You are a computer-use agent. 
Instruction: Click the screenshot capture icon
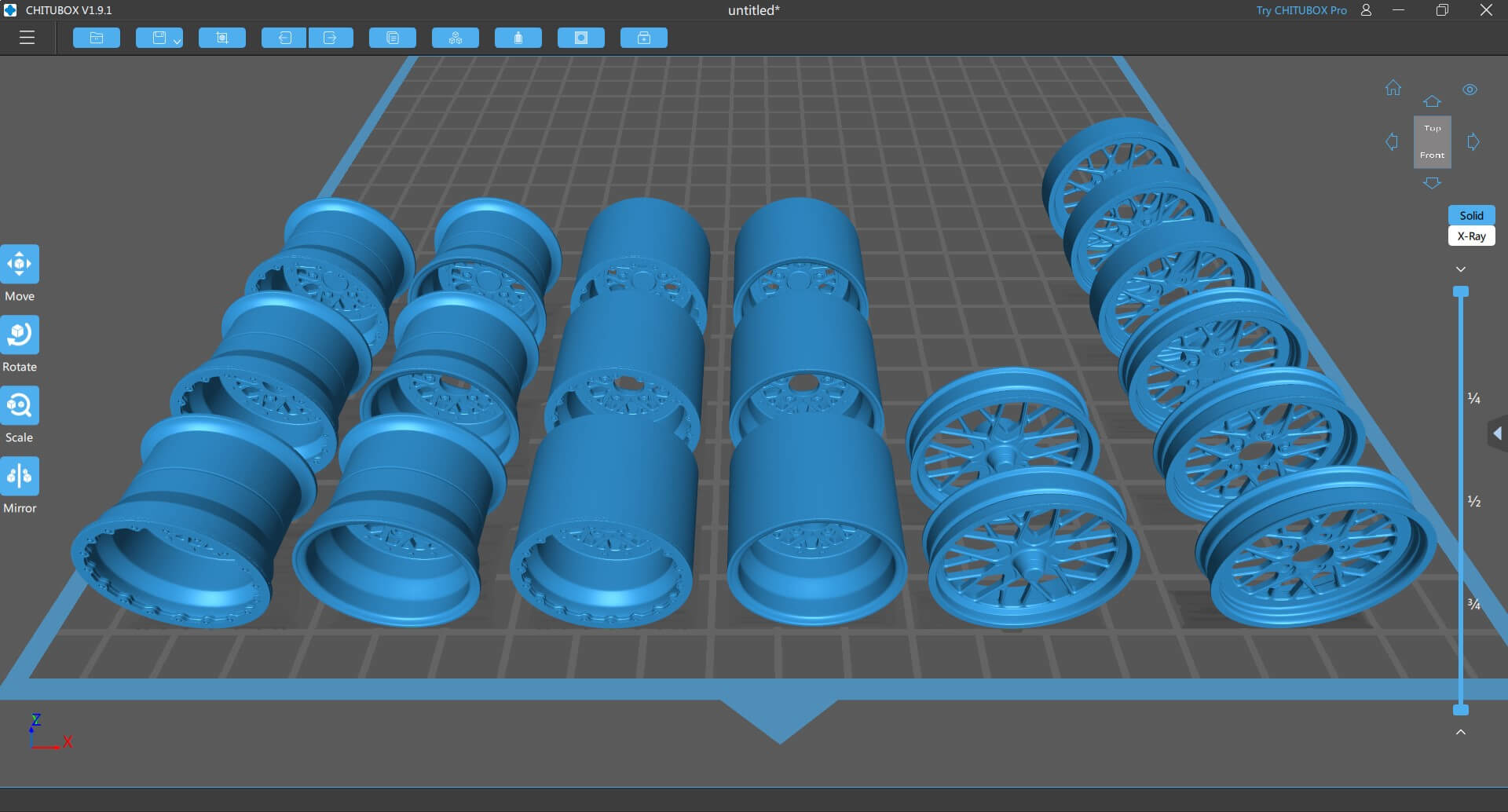coord(222,38)
